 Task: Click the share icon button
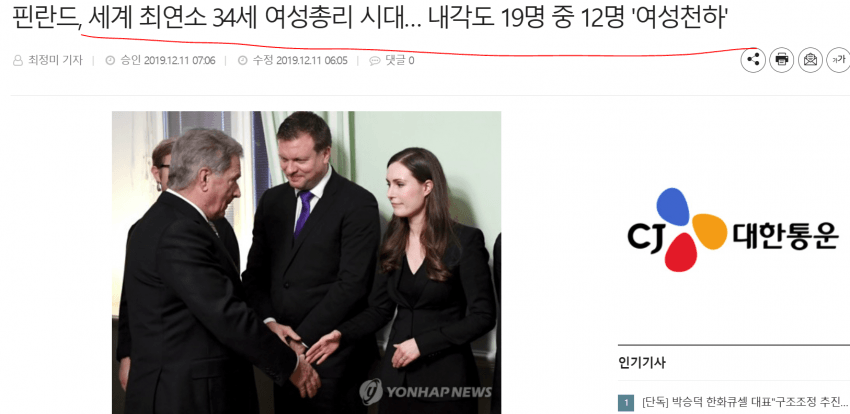pos(753,60)
